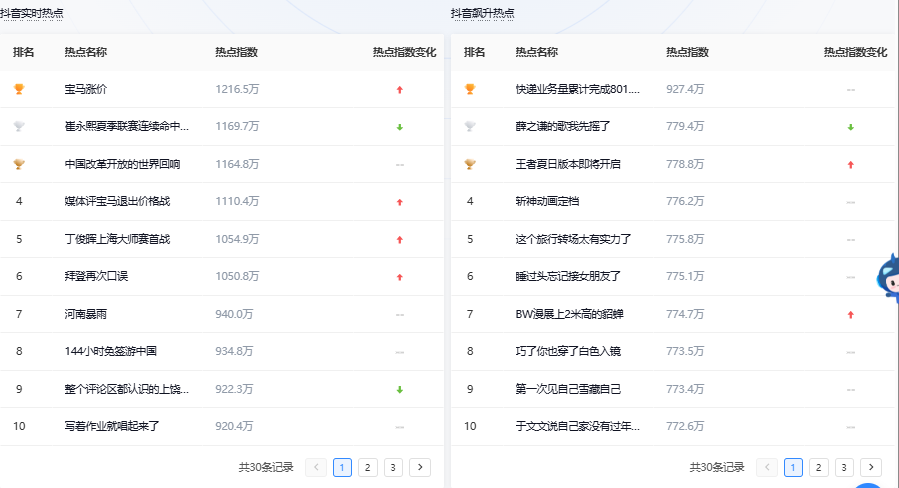Click the gold trophy icon for 宝马涨价

(x=19, y=89)
